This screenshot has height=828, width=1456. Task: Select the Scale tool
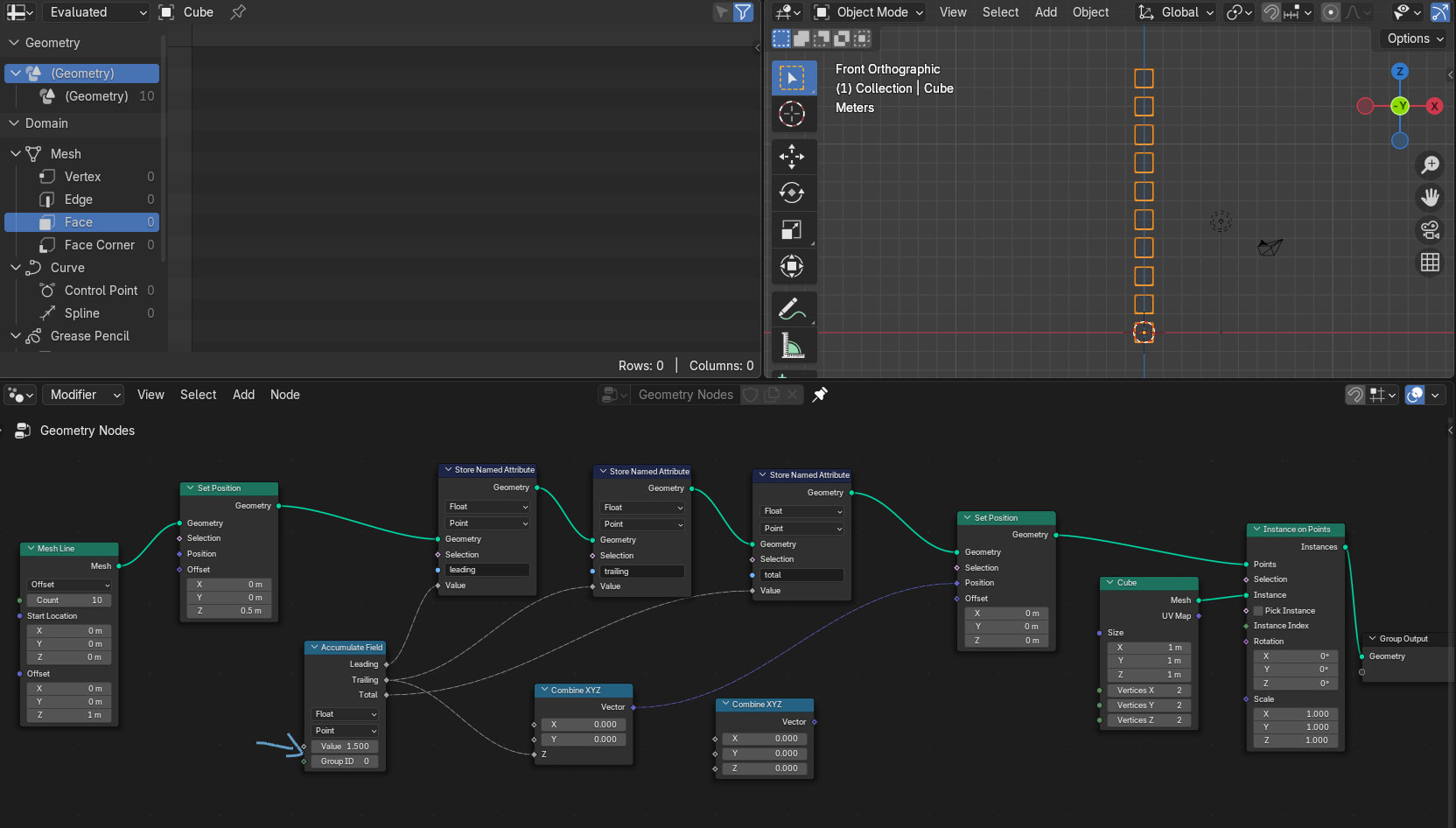792,229
